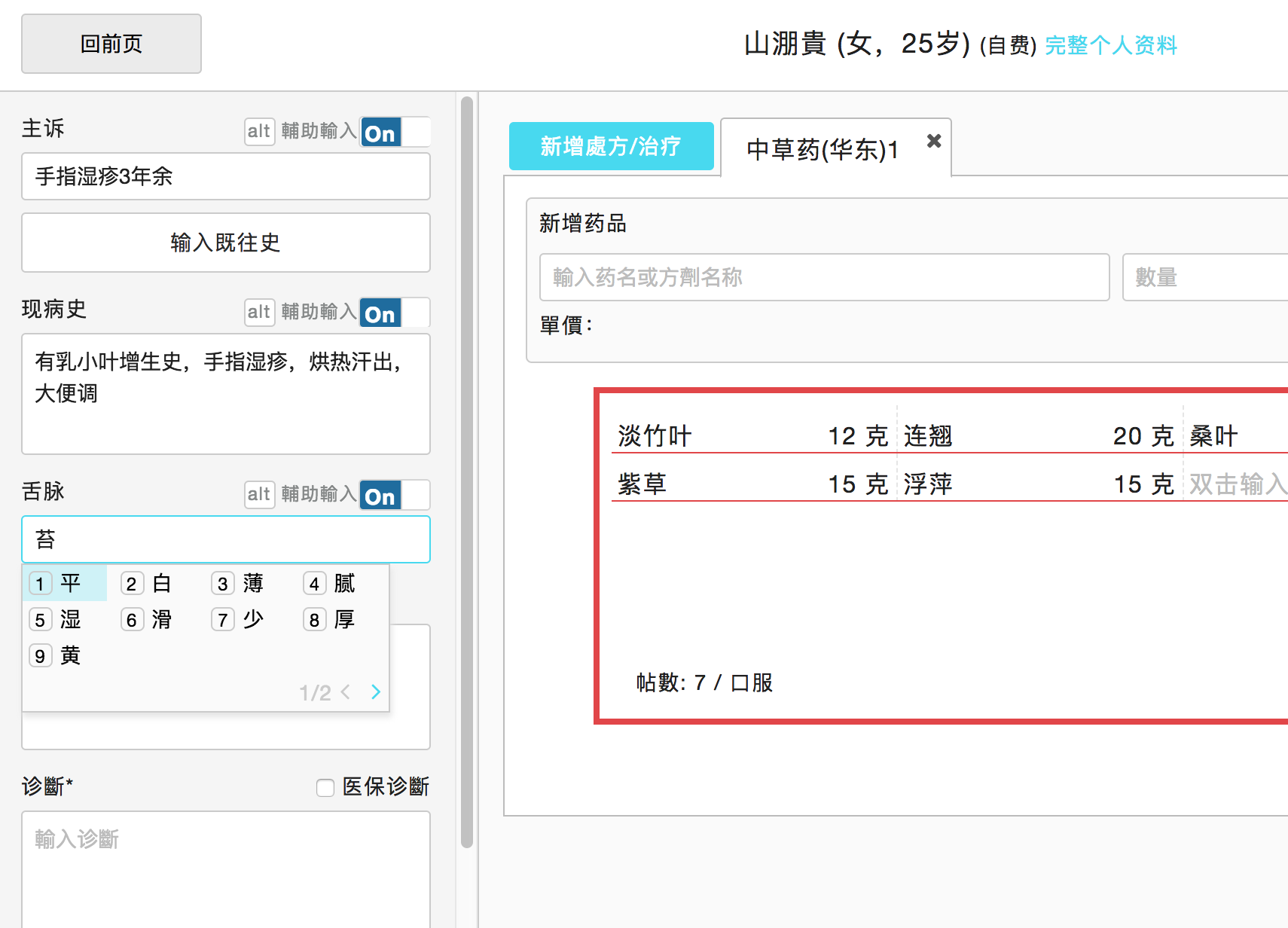This screenshot has width=1288, height=928.
Task: Toggle 舌脉 assisted input switch
Action: pyautogui.click(x=395, y=495)
